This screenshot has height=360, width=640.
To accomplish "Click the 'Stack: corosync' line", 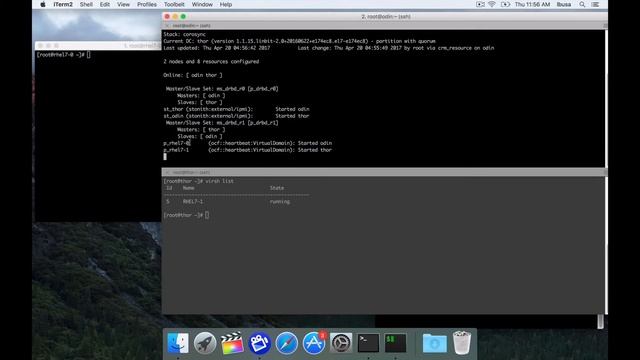I will click(x=184, y=34).
